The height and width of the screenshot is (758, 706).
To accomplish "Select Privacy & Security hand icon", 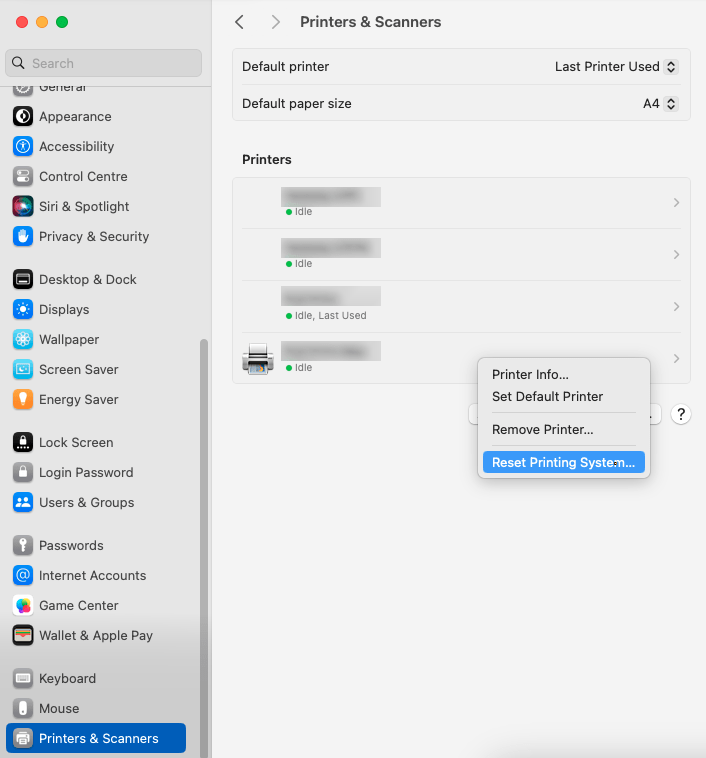I will 23,236.
